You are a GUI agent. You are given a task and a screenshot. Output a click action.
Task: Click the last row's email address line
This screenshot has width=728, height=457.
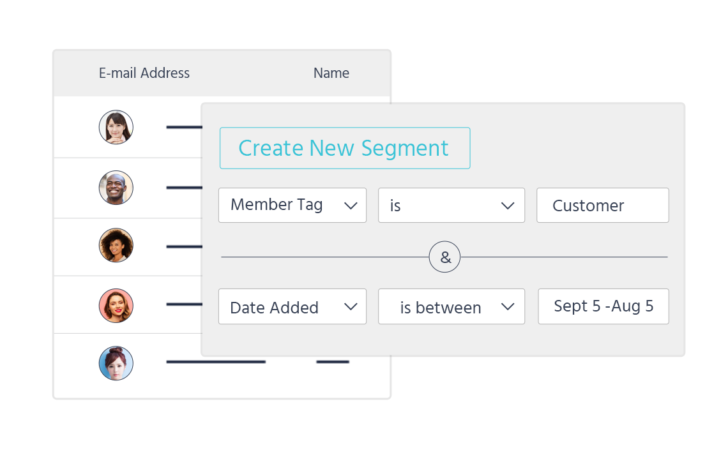point(215,362)
